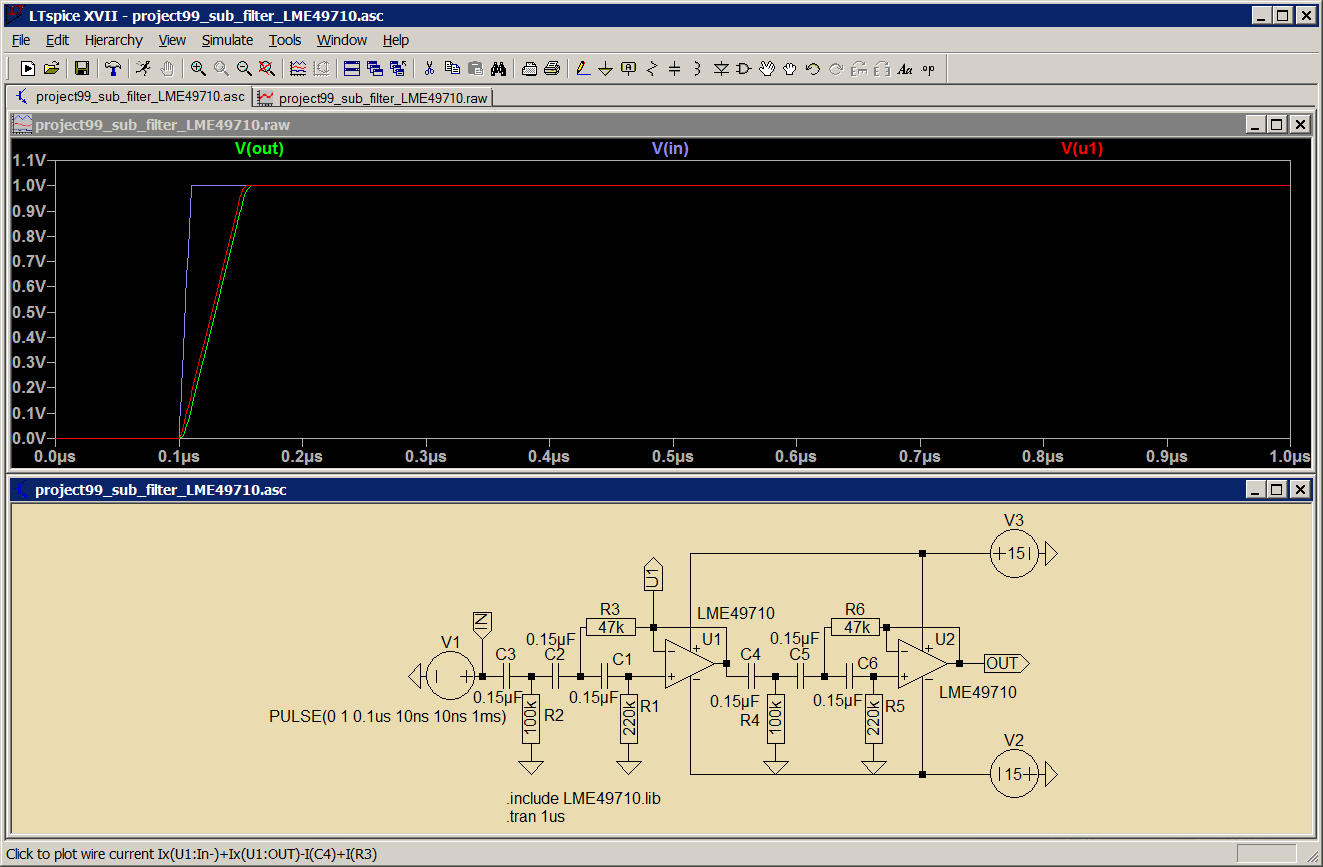Print with the printer icon
This screenshot has height=867, width=1323.
[x=552, y=68]
